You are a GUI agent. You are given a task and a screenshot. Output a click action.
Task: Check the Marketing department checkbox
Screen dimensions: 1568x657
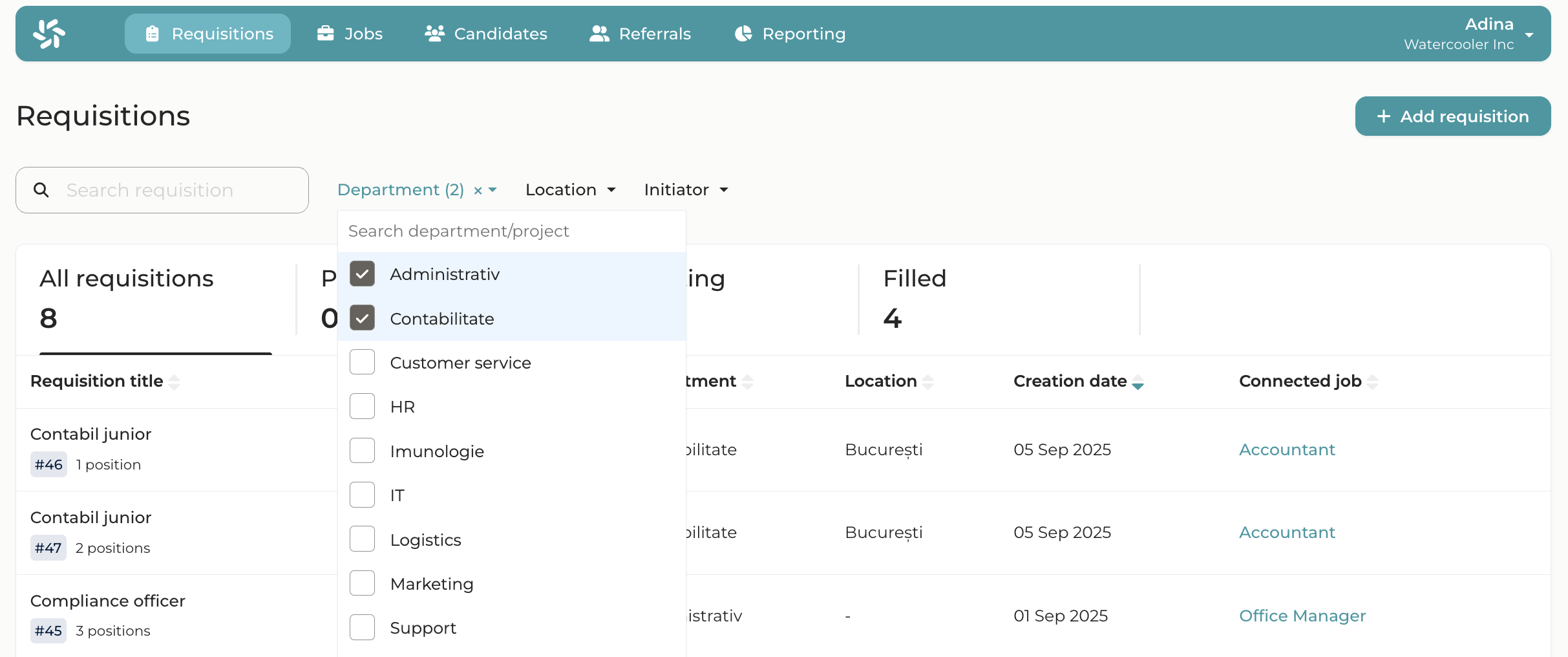362,583
